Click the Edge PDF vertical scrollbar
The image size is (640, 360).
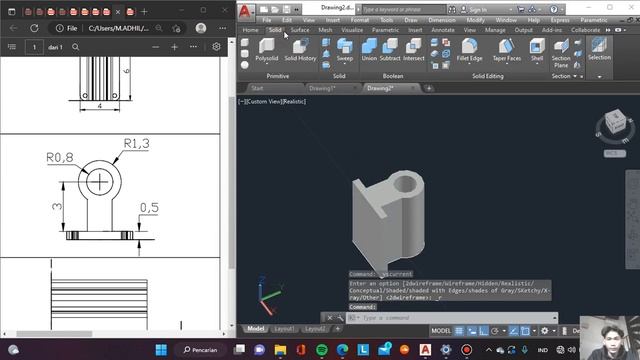(x=231, y=183)
